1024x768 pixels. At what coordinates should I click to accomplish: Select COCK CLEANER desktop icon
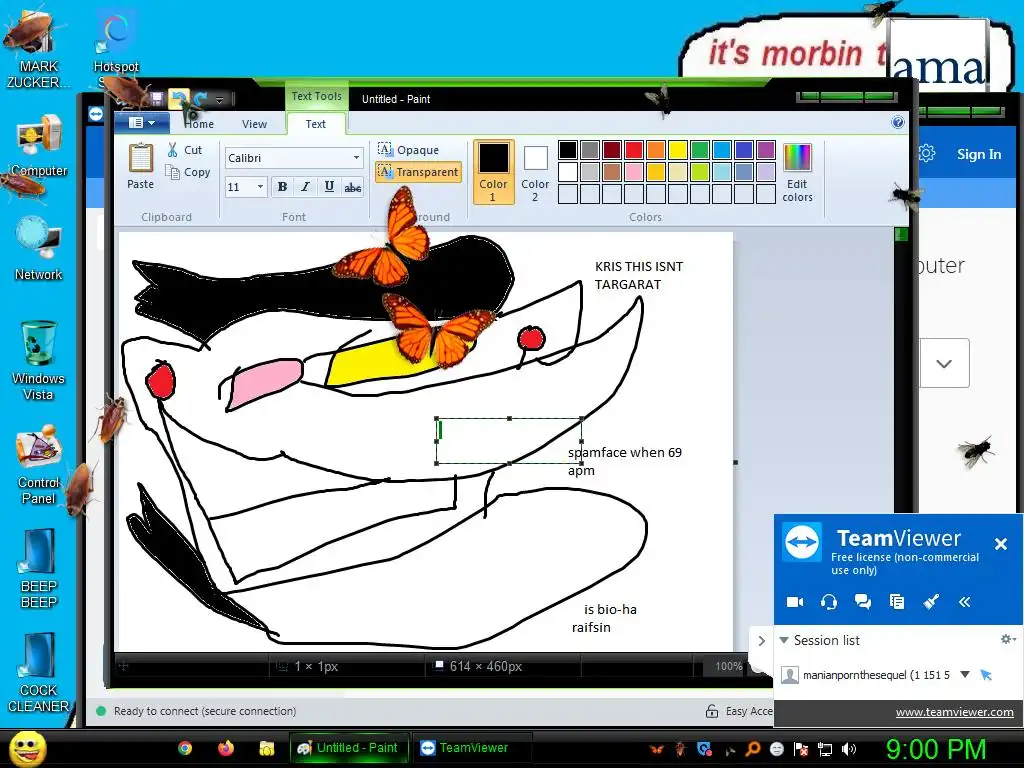[39, 673]
